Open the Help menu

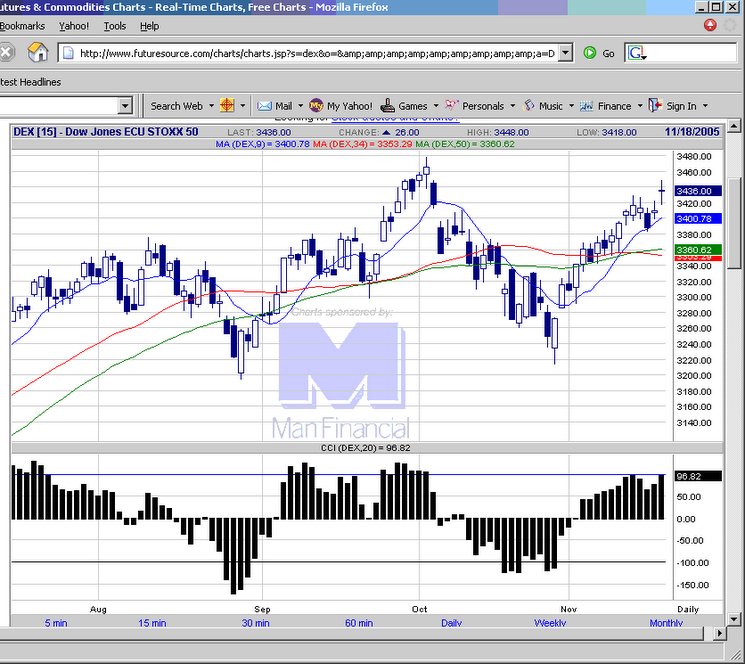(149, 26)
